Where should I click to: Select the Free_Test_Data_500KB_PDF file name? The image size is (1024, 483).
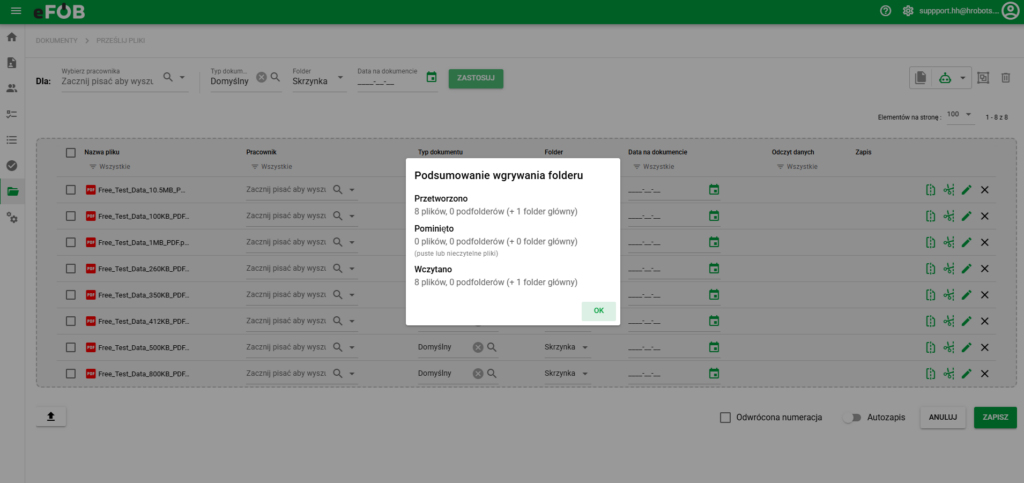[144, 347]
